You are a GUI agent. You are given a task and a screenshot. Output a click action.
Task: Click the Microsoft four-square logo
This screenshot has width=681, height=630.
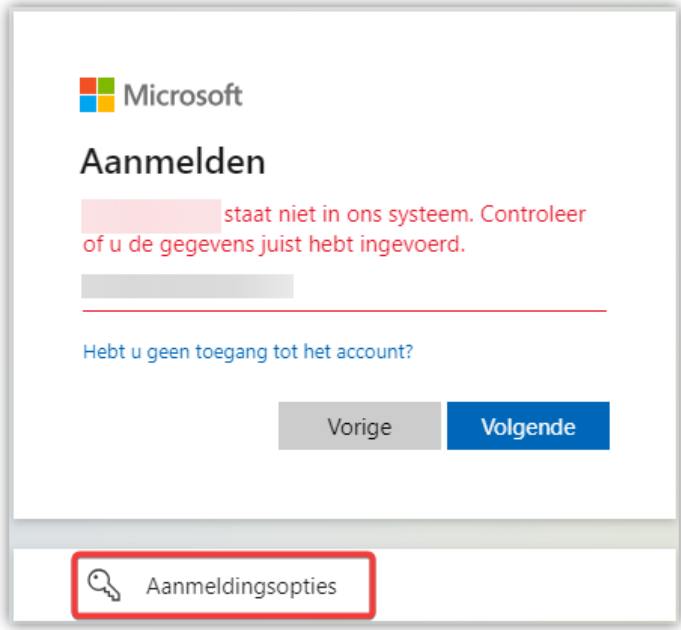[97, 95]
